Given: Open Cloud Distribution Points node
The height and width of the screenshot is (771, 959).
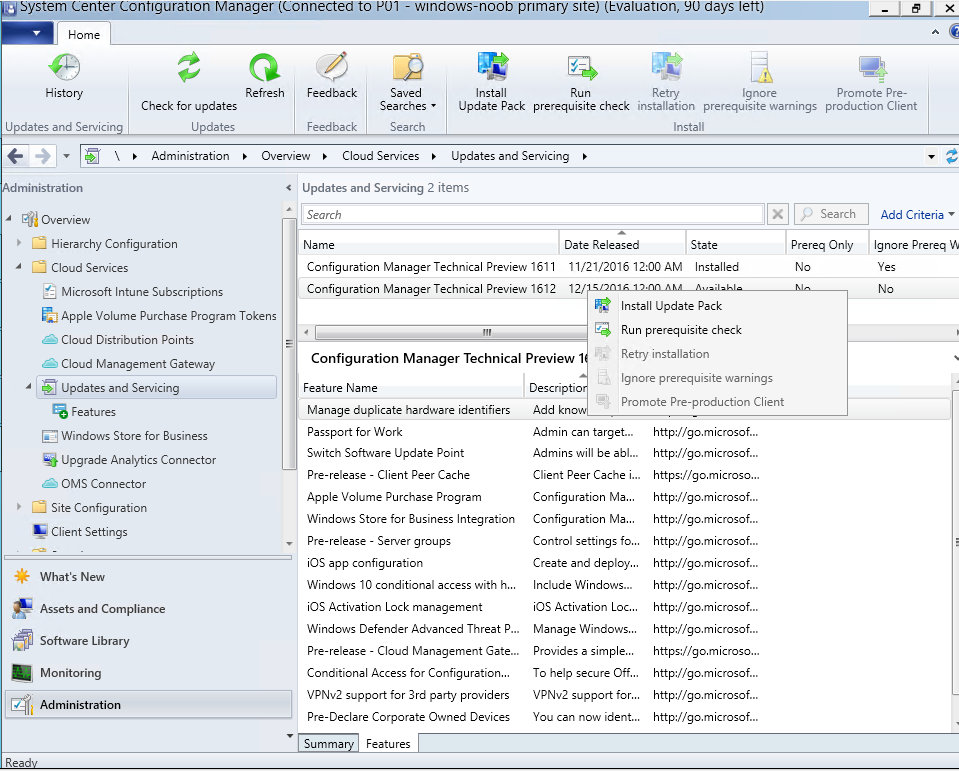Looking at the screenshot, I should [127, 339].
